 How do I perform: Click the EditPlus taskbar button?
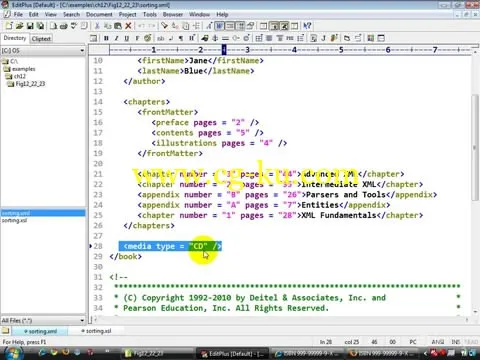pos(231,353)
